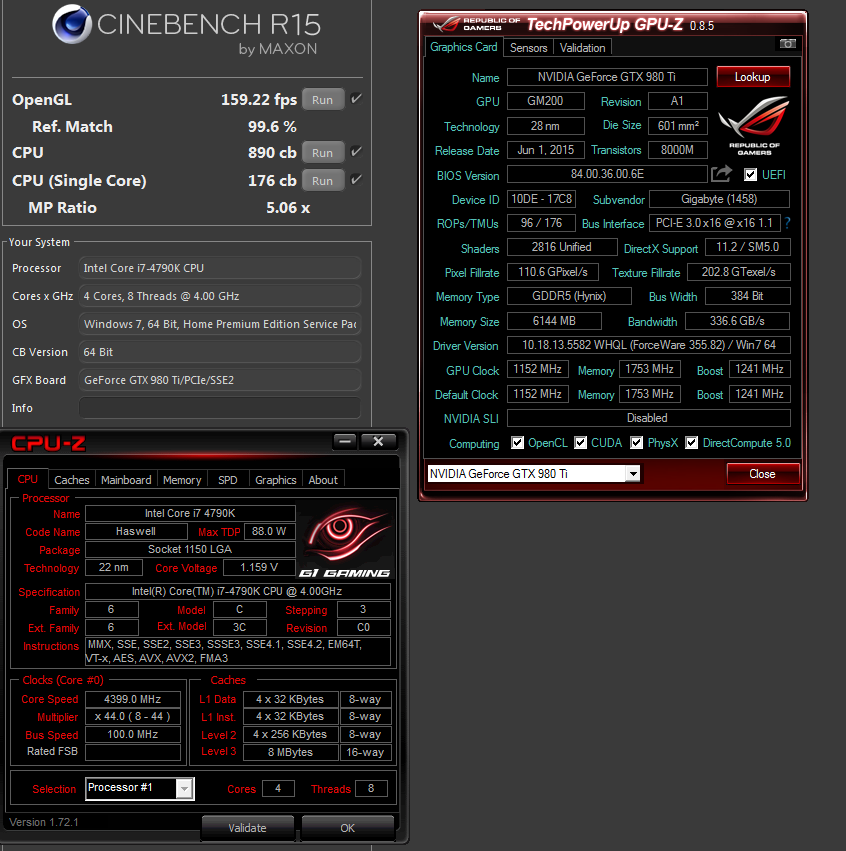Screen dimensions: 846x851
Task: Click the Cinebench R15 sphere logo
Action: tap(72, 24)
